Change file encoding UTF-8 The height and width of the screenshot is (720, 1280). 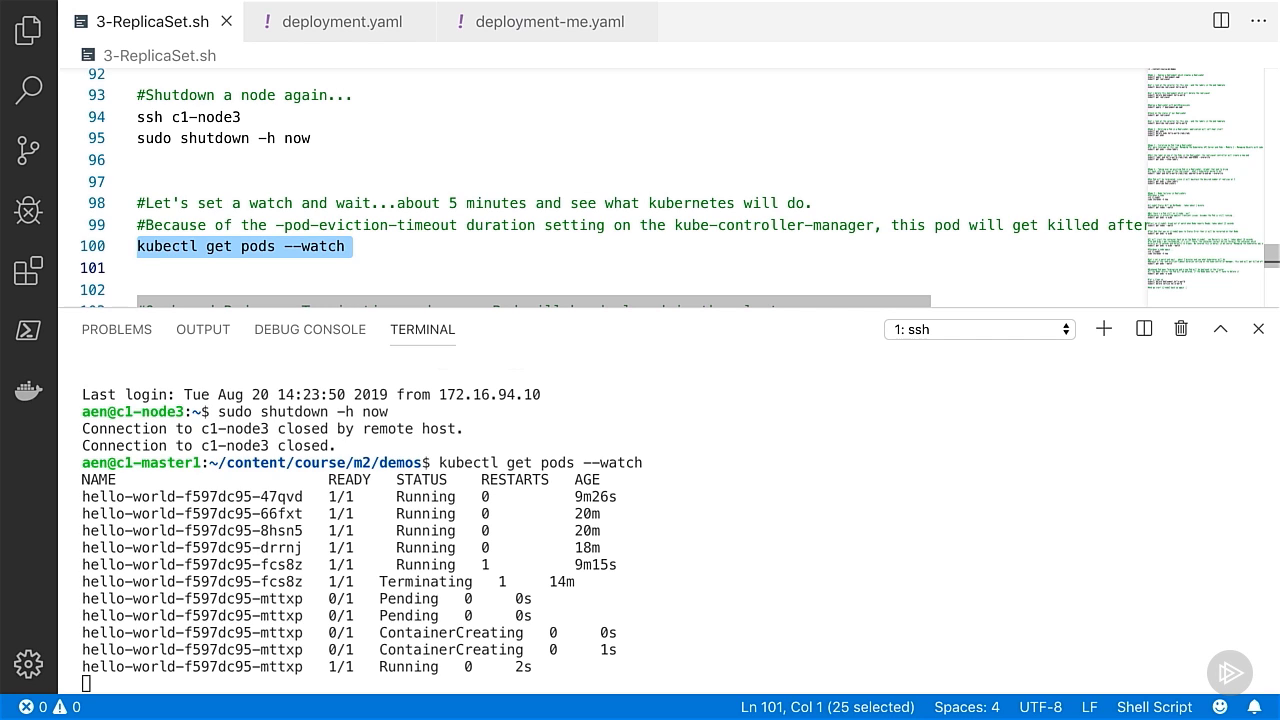[x=1040, y=707]
